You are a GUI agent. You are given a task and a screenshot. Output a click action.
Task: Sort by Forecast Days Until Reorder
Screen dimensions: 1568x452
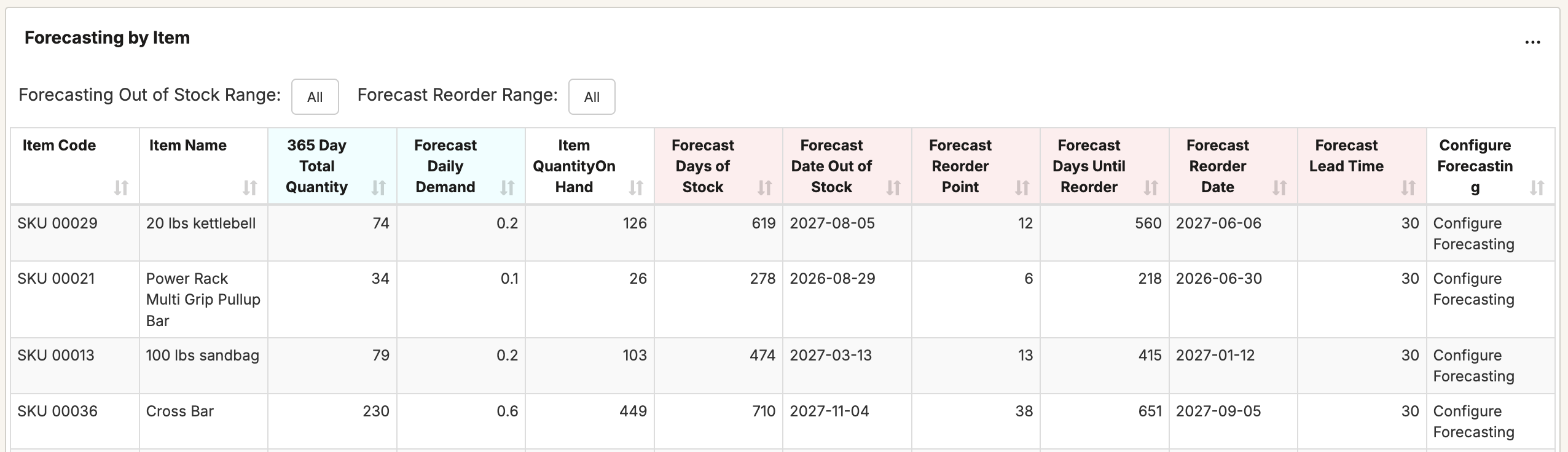point(1151,188)
